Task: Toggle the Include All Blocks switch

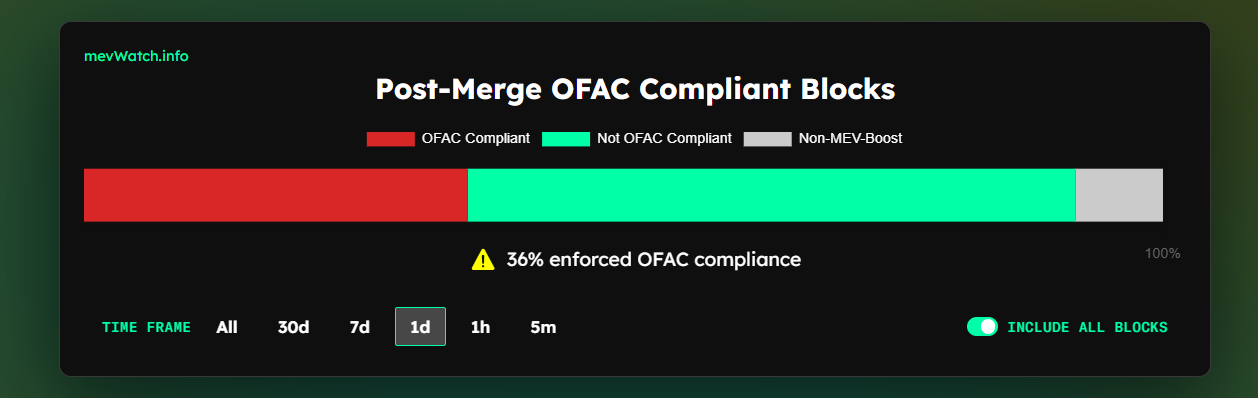Action: point(982,327)
